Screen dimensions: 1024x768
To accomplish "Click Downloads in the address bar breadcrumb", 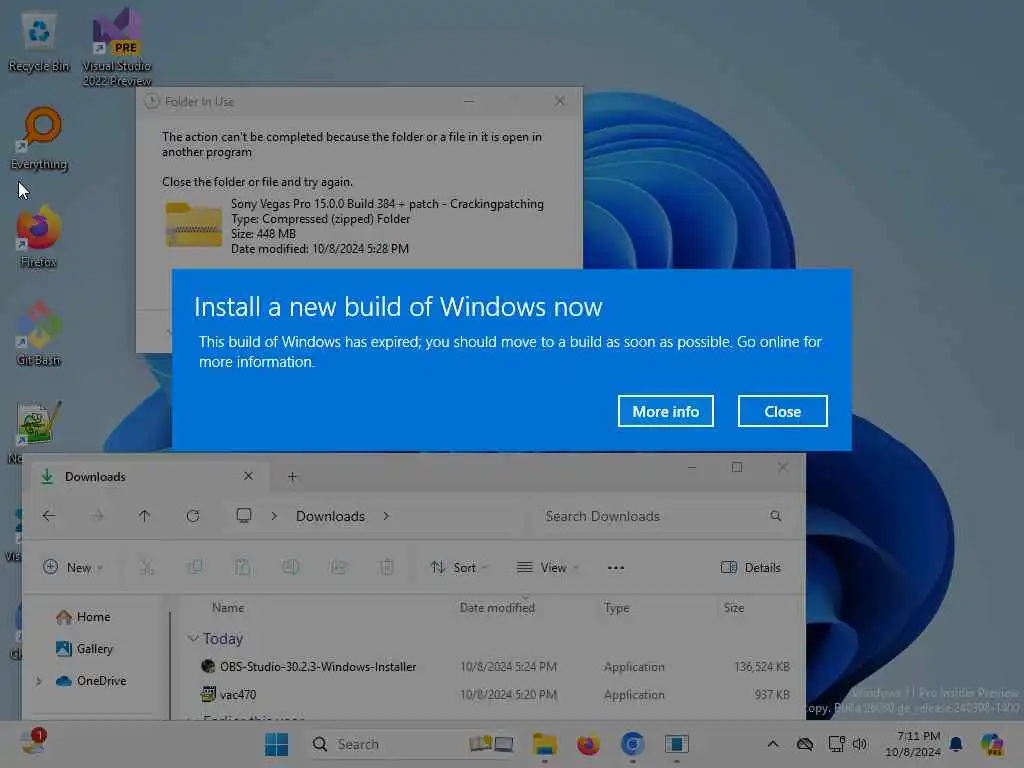I will click(x=330, y=516).
